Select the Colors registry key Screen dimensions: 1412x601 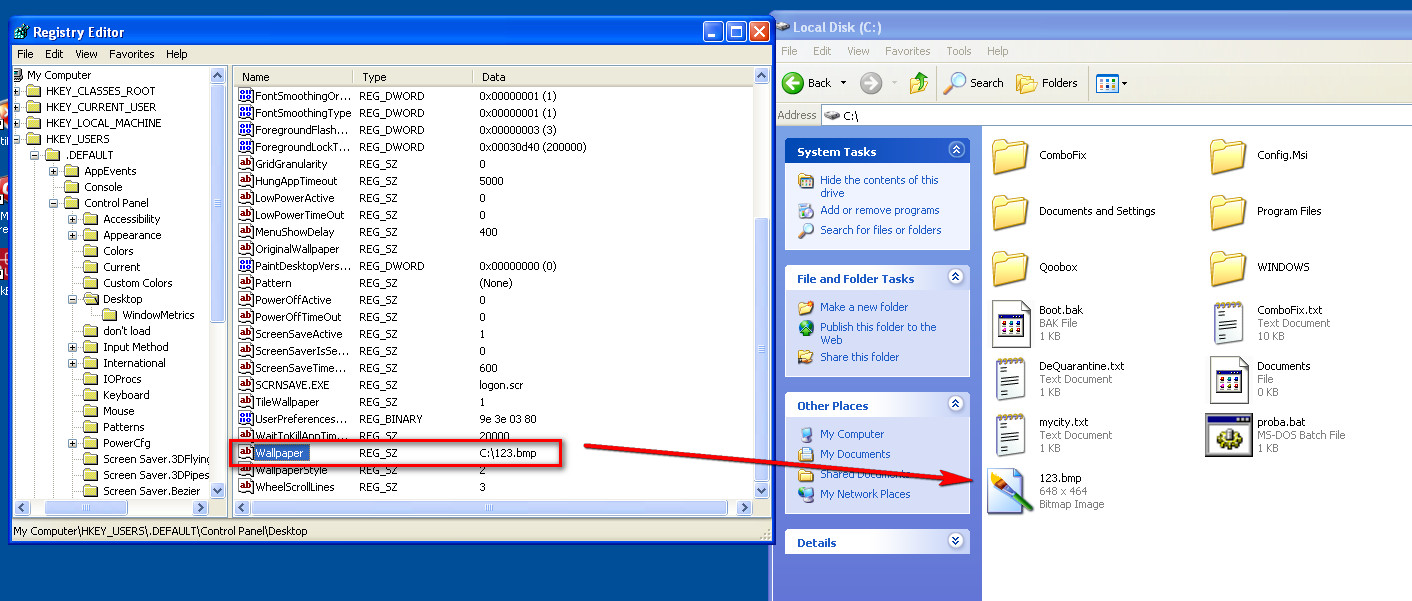coord(118,251)
